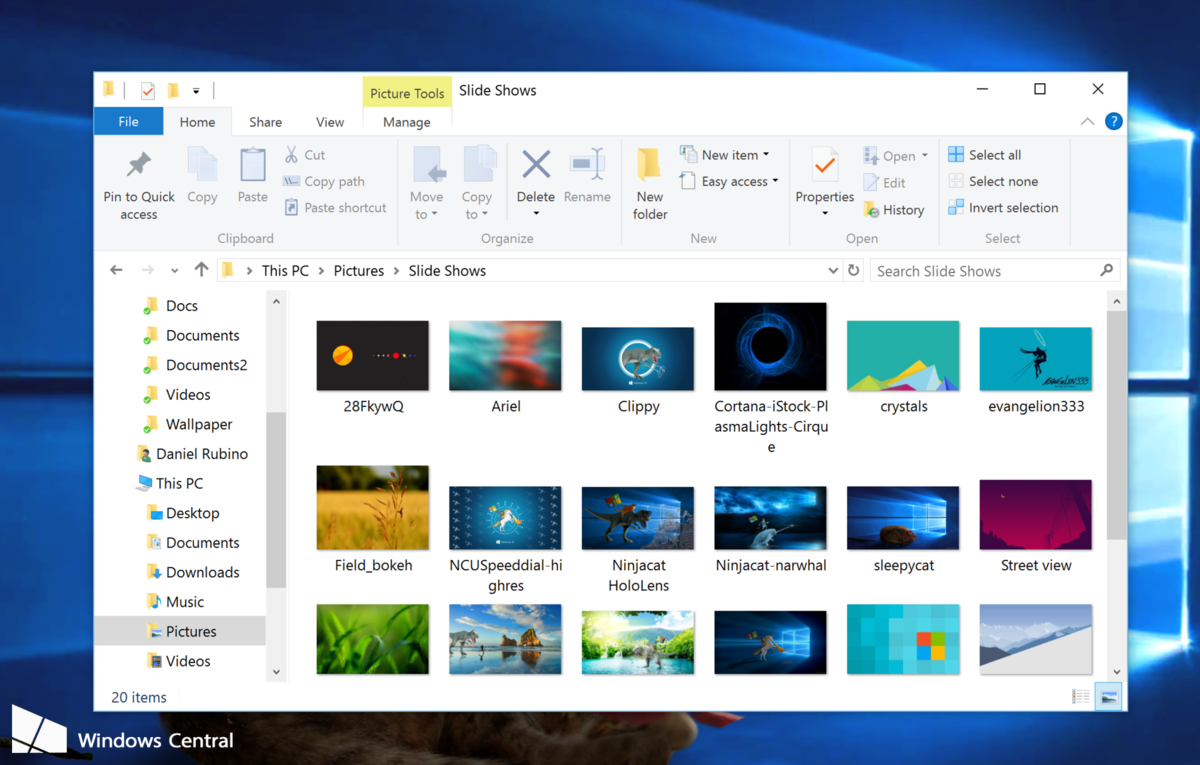Screen dimensions: 1200x765
Task: Open the address bar dropdown arrow
Action: pos(833,270)
